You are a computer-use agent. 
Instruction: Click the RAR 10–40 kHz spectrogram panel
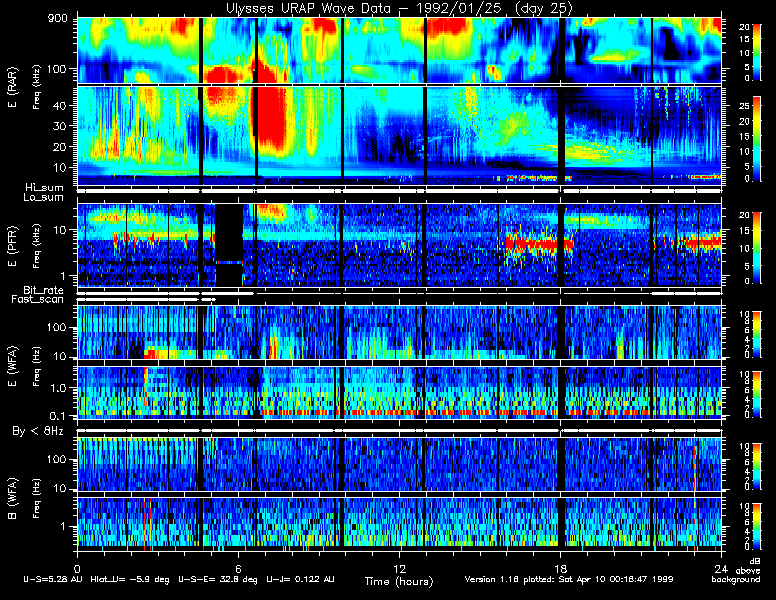pyautogui.click(x=399, y=136)
